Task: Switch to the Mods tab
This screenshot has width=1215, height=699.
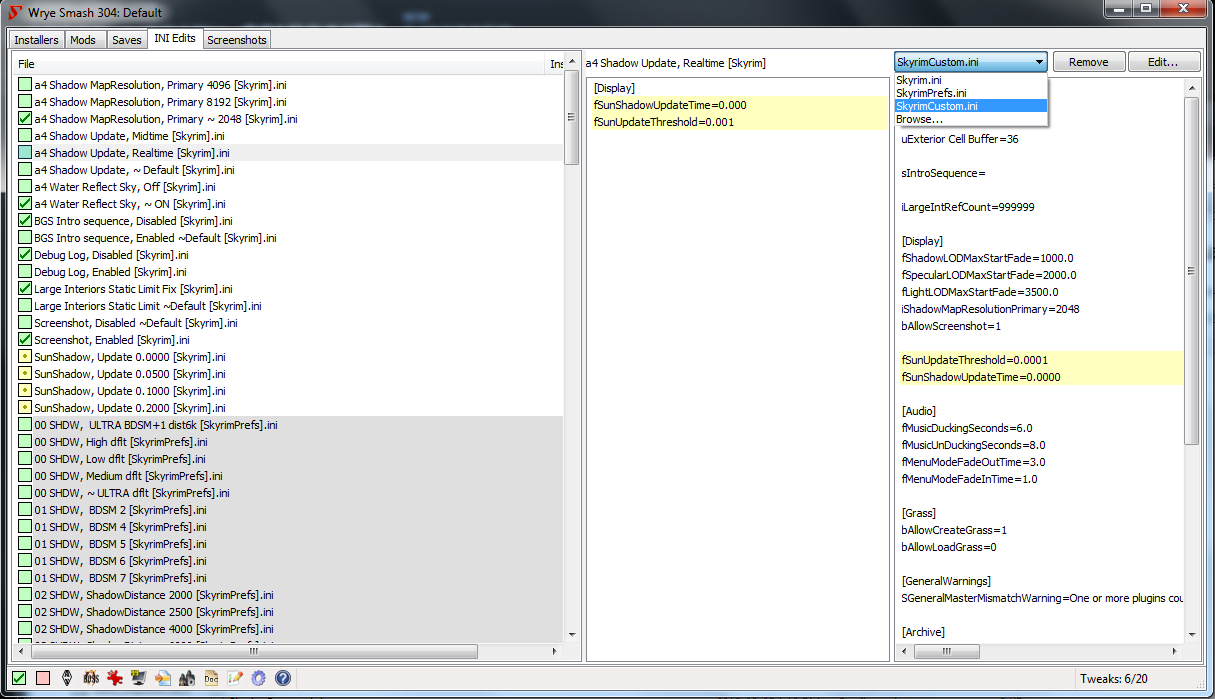Action: (x=84, y=40)
